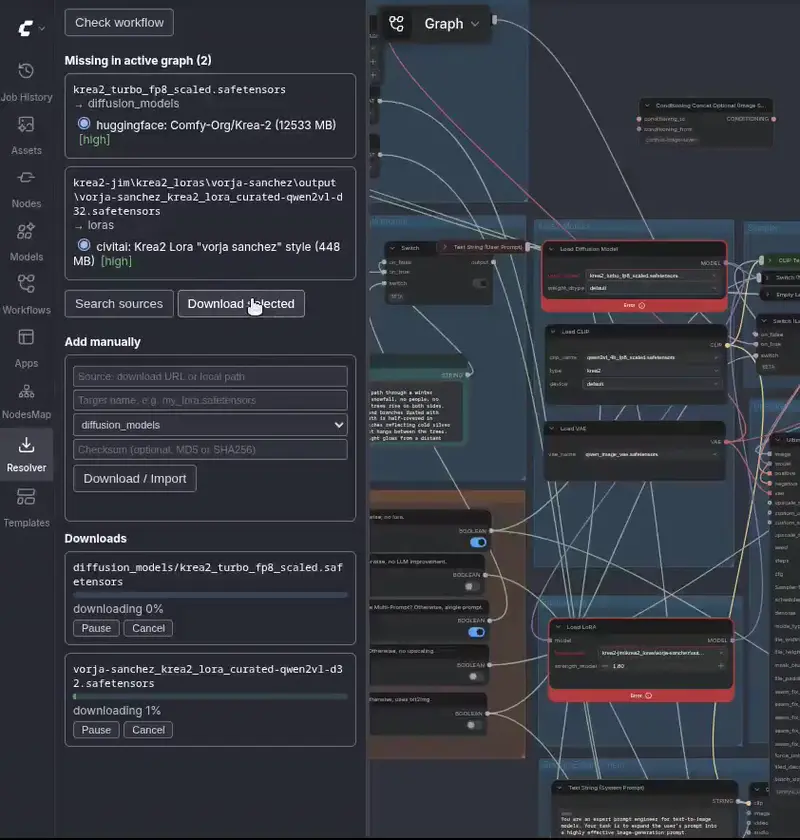Screen dimensions: 800x840
Task: Open the unet_name dropdown in Load Diffusion Model
Action: pyautogui.click(x=652, y=276)
